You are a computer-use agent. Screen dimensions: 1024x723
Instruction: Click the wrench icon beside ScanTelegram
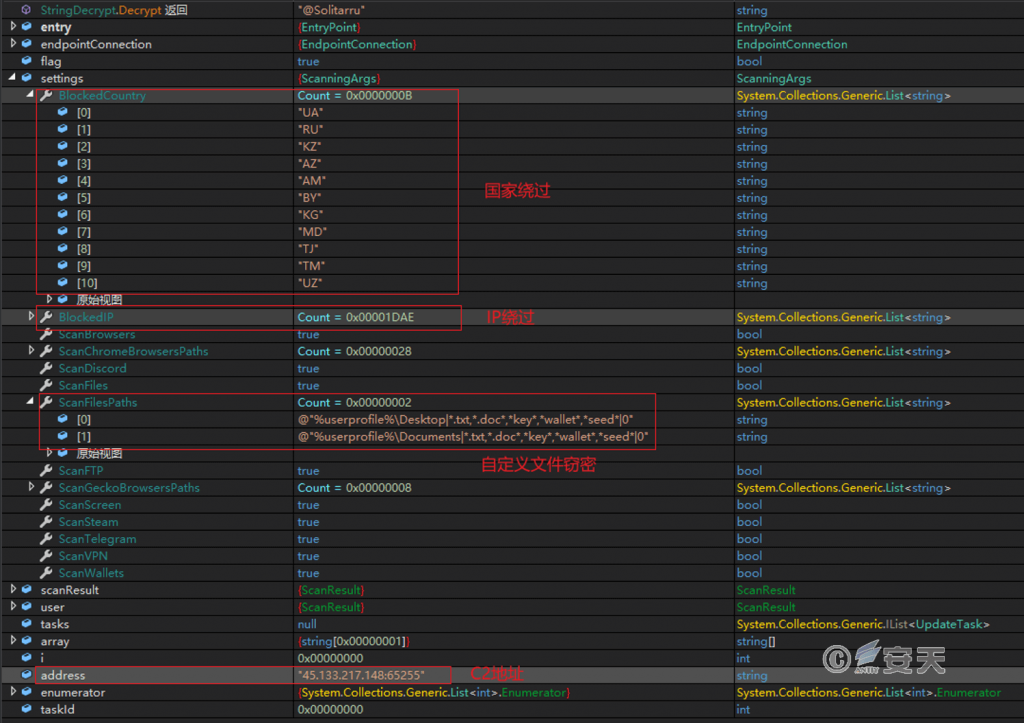coord(46,539)
